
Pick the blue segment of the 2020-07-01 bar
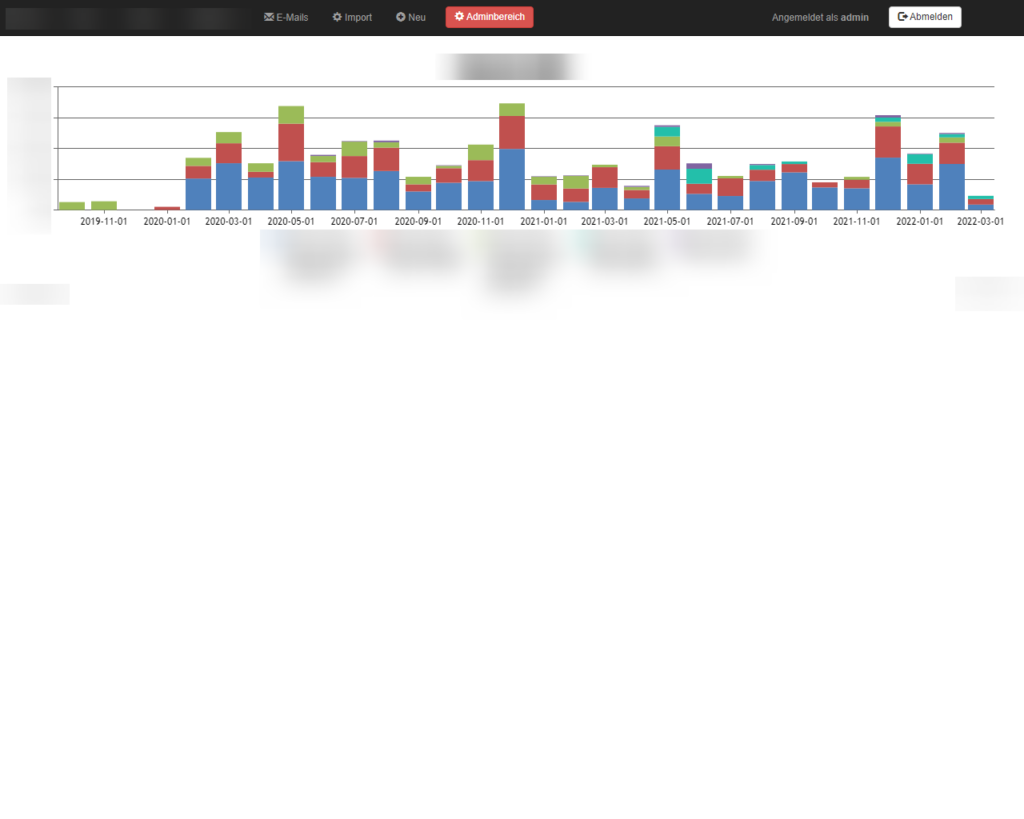click(x=354, y=194)
